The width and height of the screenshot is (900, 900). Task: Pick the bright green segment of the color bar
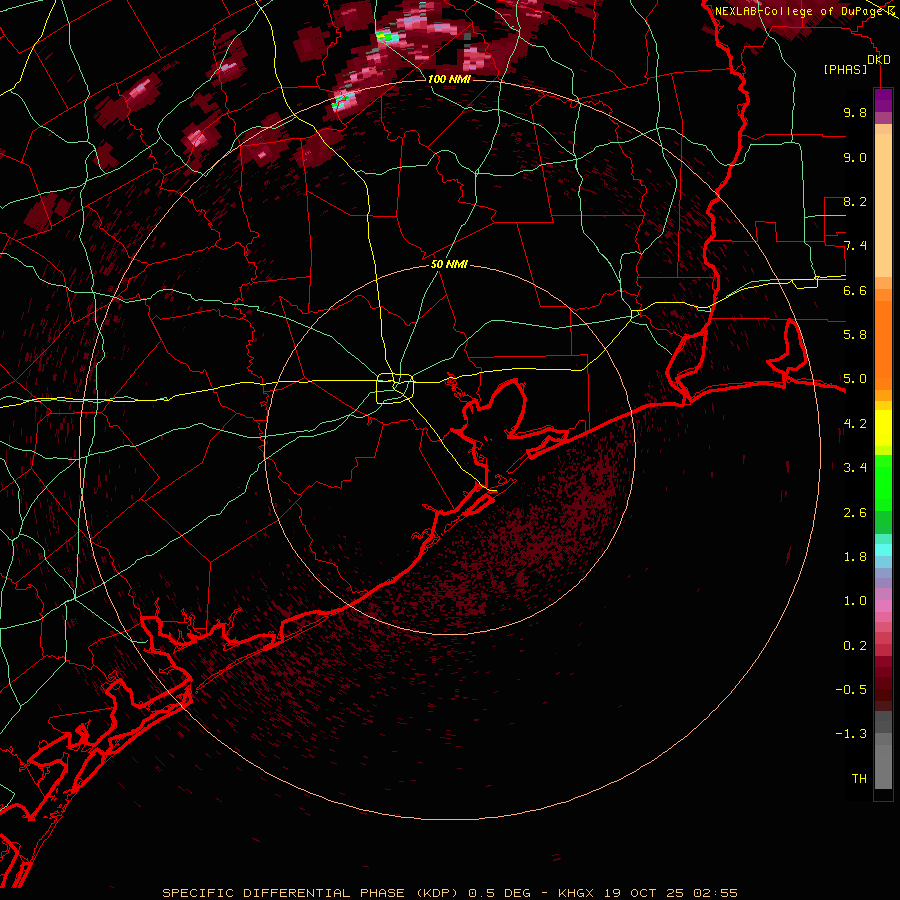[883, 482]
